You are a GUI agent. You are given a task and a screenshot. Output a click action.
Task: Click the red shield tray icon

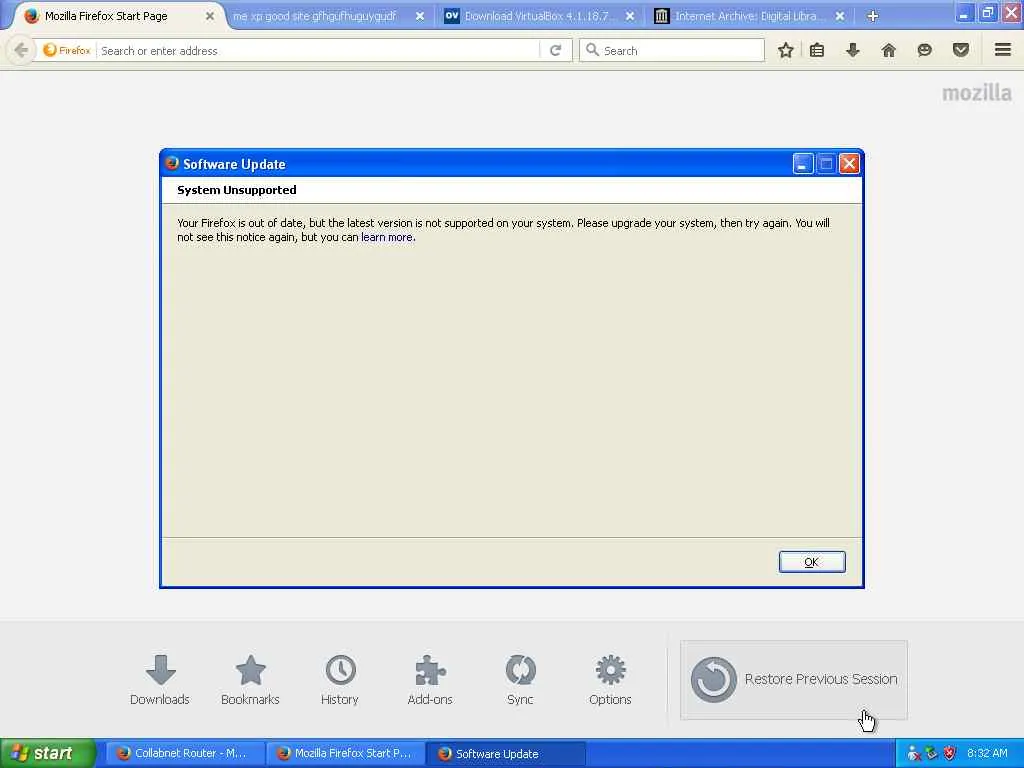click(x=950, y=754)
